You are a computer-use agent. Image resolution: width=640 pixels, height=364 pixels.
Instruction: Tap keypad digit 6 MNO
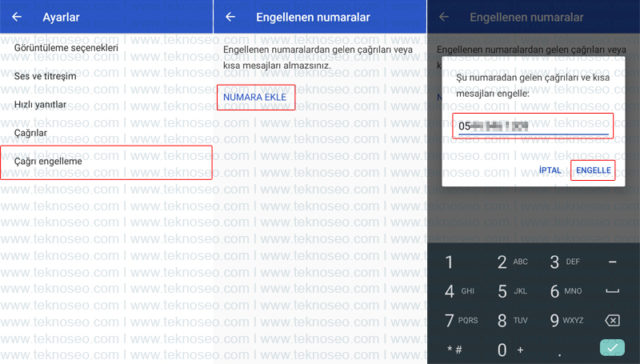(x=566, y=291)
